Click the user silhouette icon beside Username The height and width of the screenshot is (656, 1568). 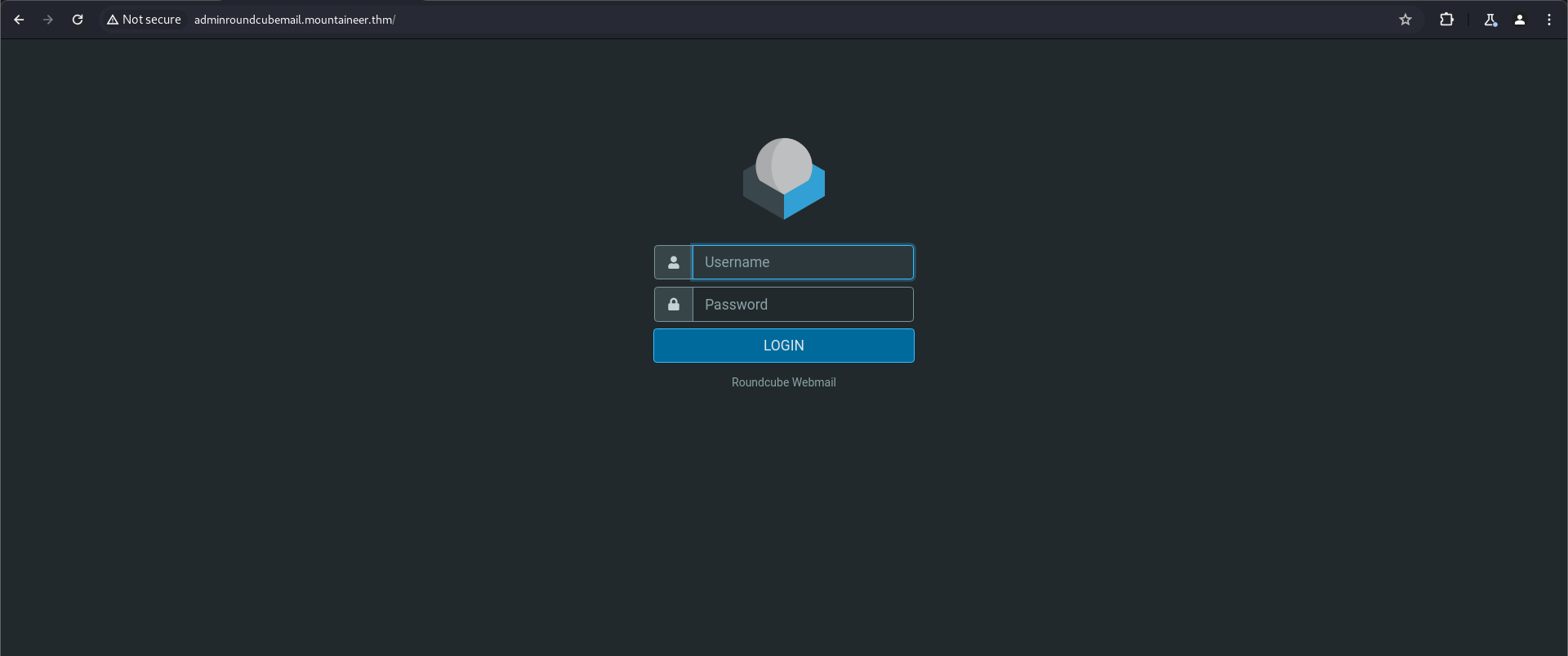(673, 262)
